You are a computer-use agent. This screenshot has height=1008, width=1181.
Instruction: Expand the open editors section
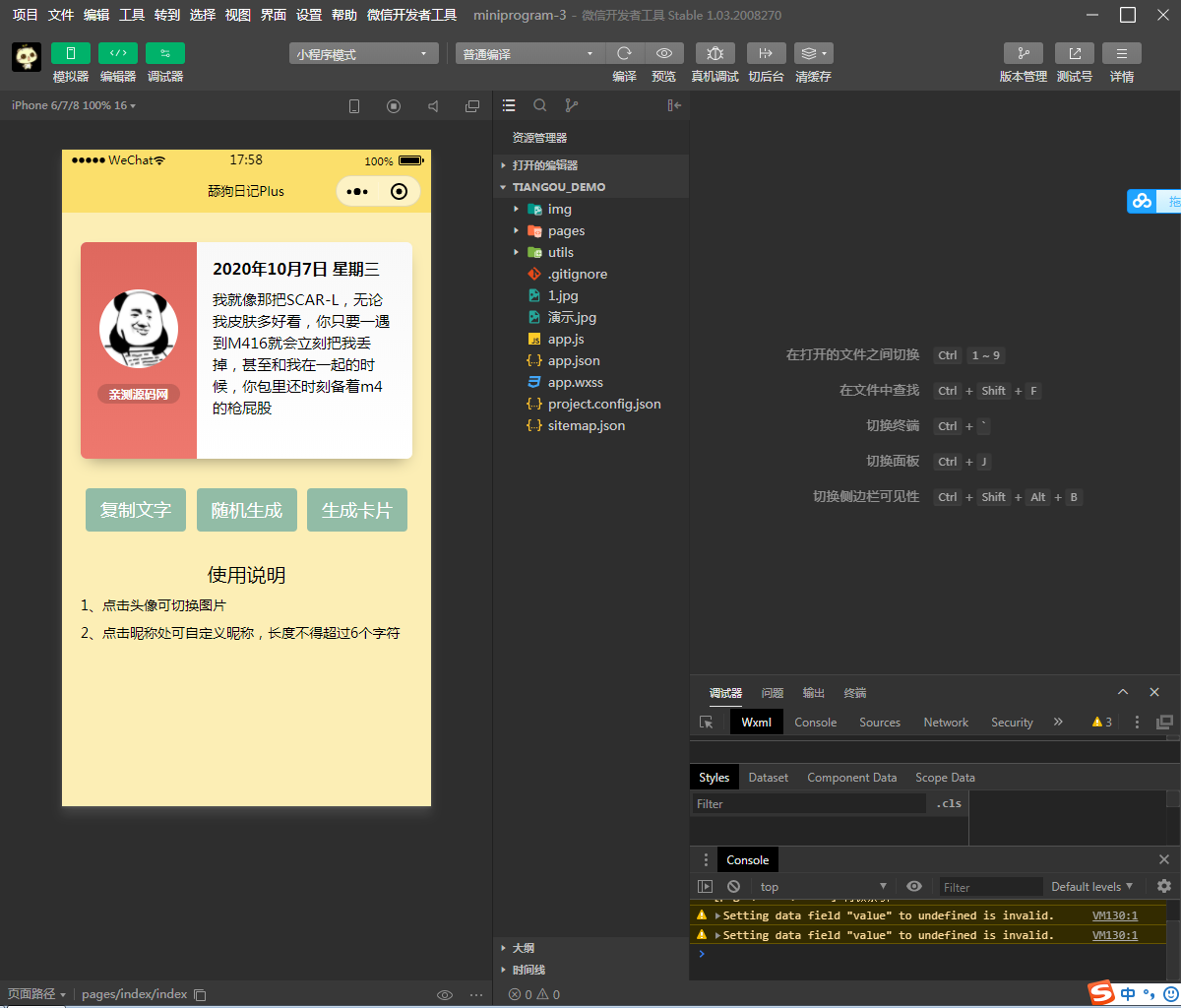(x=590, y=165)
